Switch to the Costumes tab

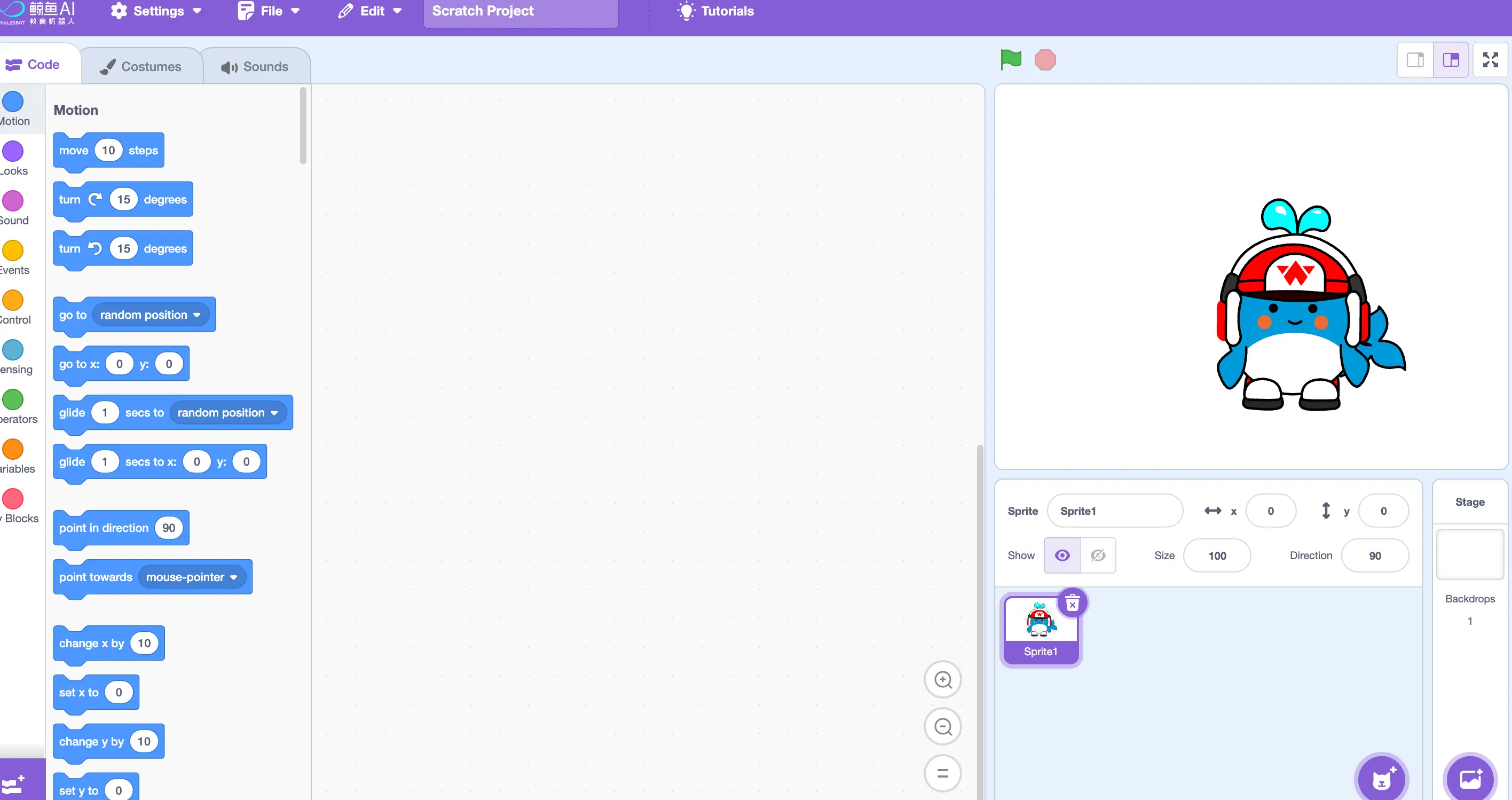click(141, 66)
